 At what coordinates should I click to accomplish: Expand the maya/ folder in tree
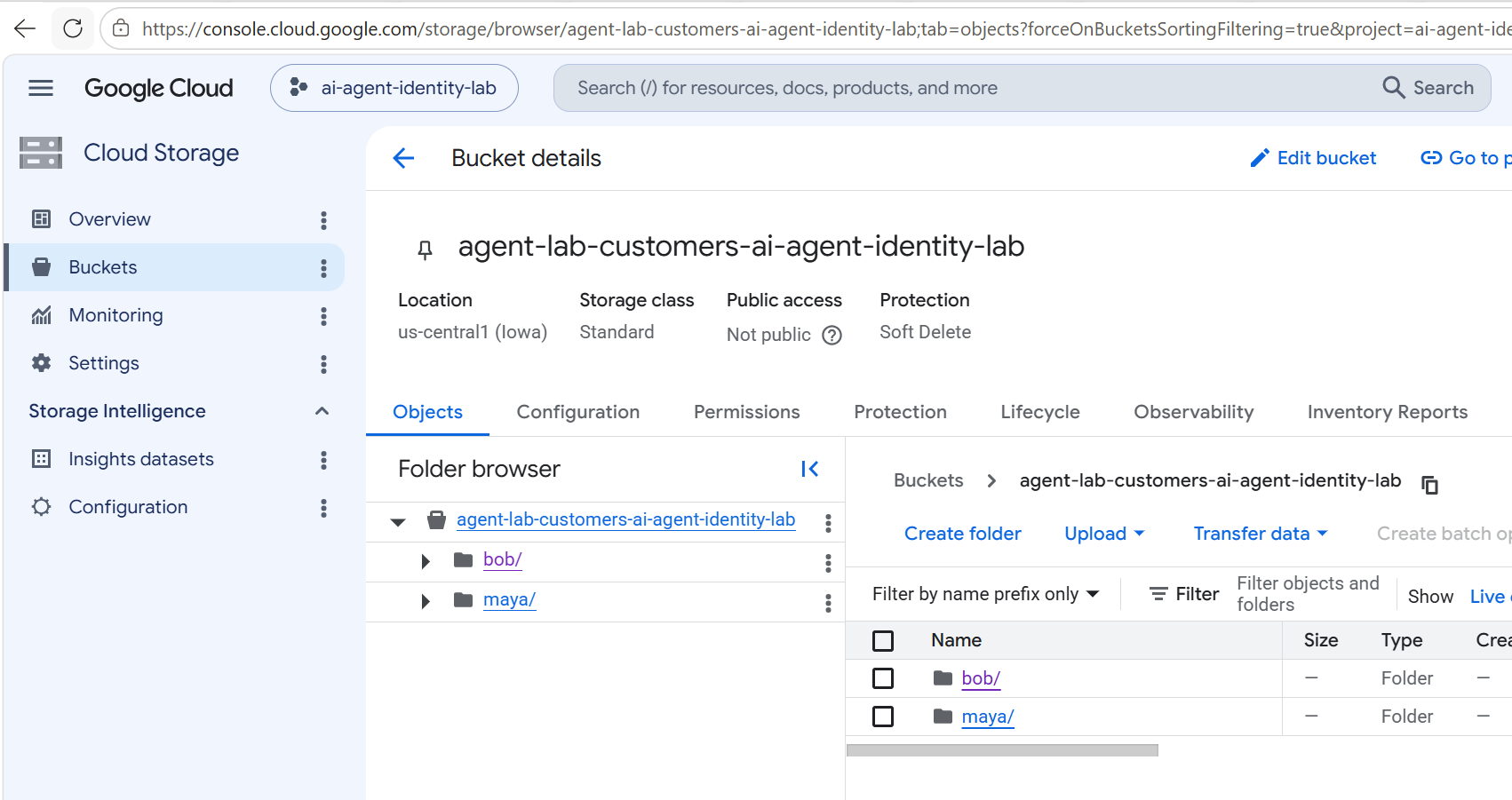tap(426, 601)
